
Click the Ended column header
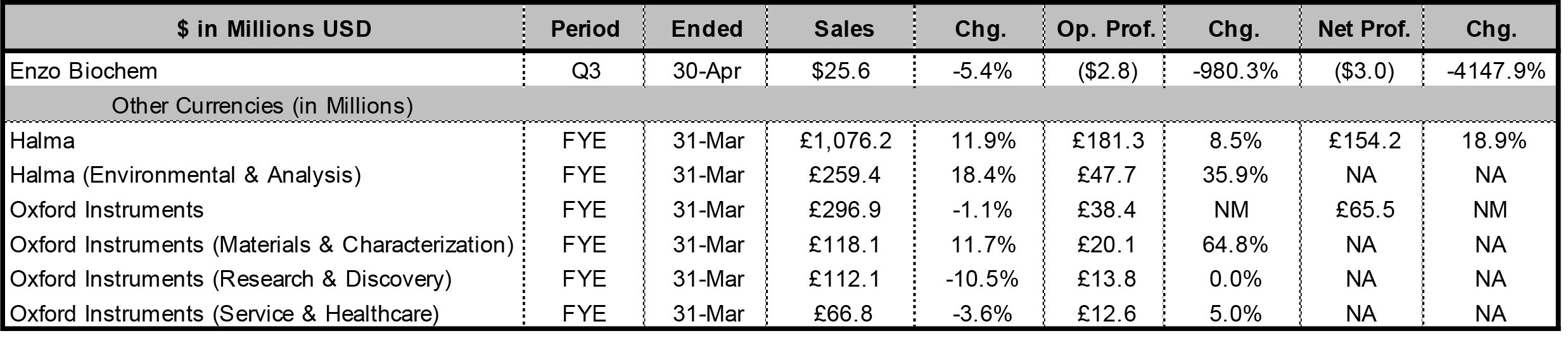706,29
